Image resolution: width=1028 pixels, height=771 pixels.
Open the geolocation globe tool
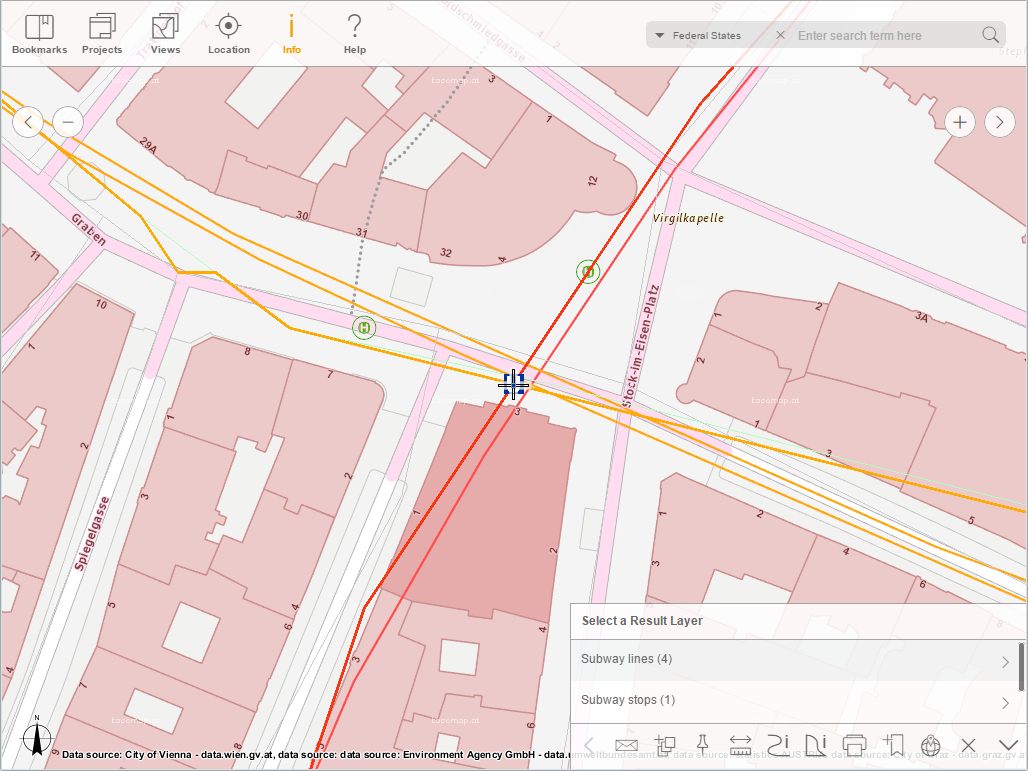929,745
